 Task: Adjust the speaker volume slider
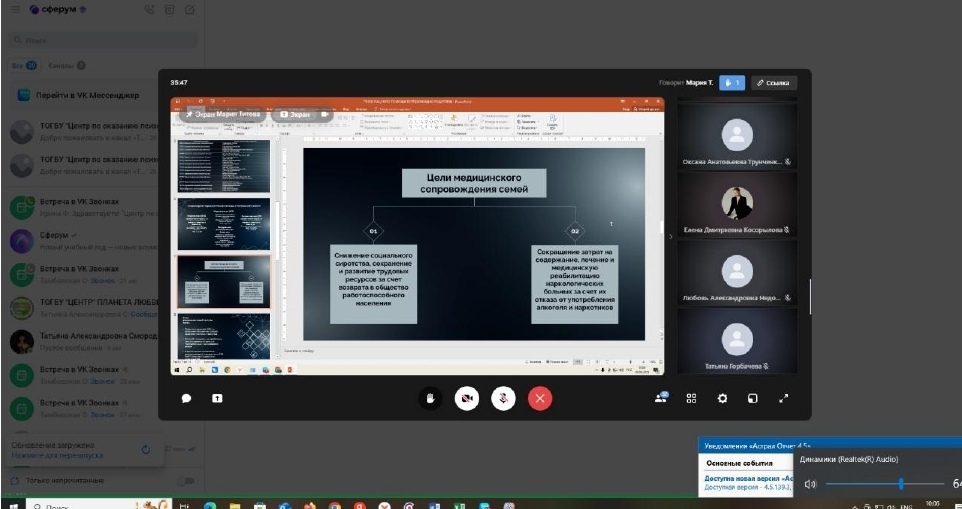(901, 484)
